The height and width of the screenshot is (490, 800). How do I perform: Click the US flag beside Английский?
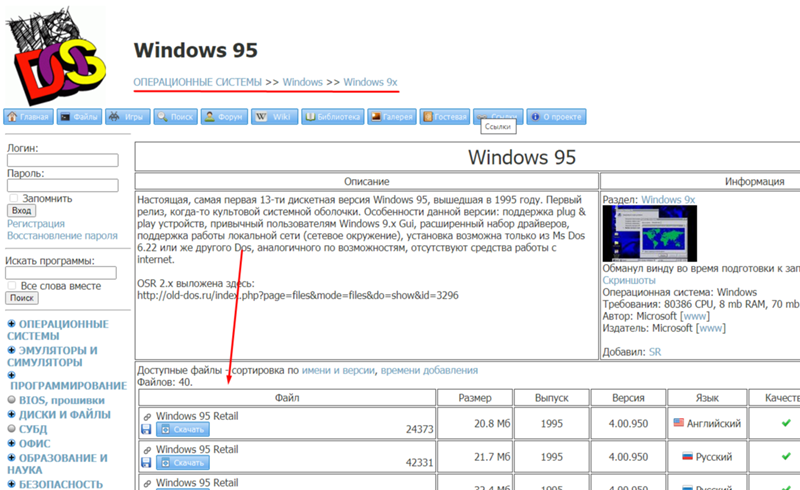tap(679, 423)
